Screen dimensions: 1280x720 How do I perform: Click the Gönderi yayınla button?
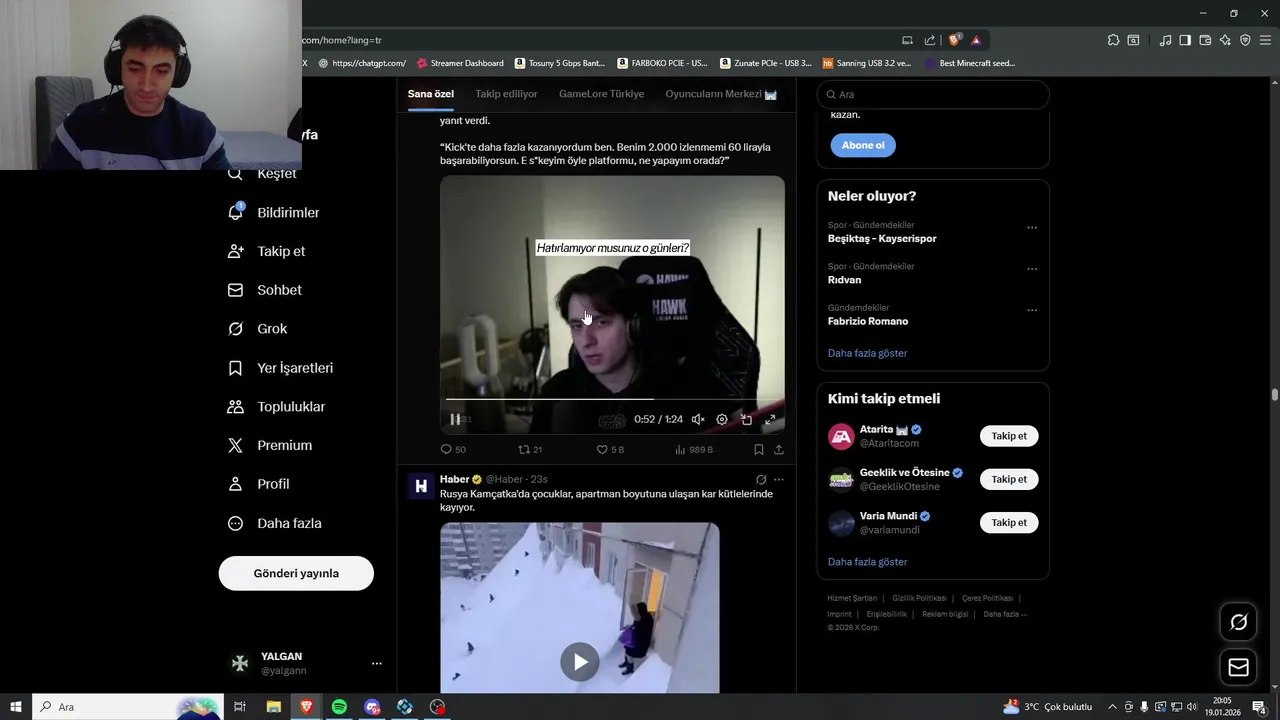[296, 573]
